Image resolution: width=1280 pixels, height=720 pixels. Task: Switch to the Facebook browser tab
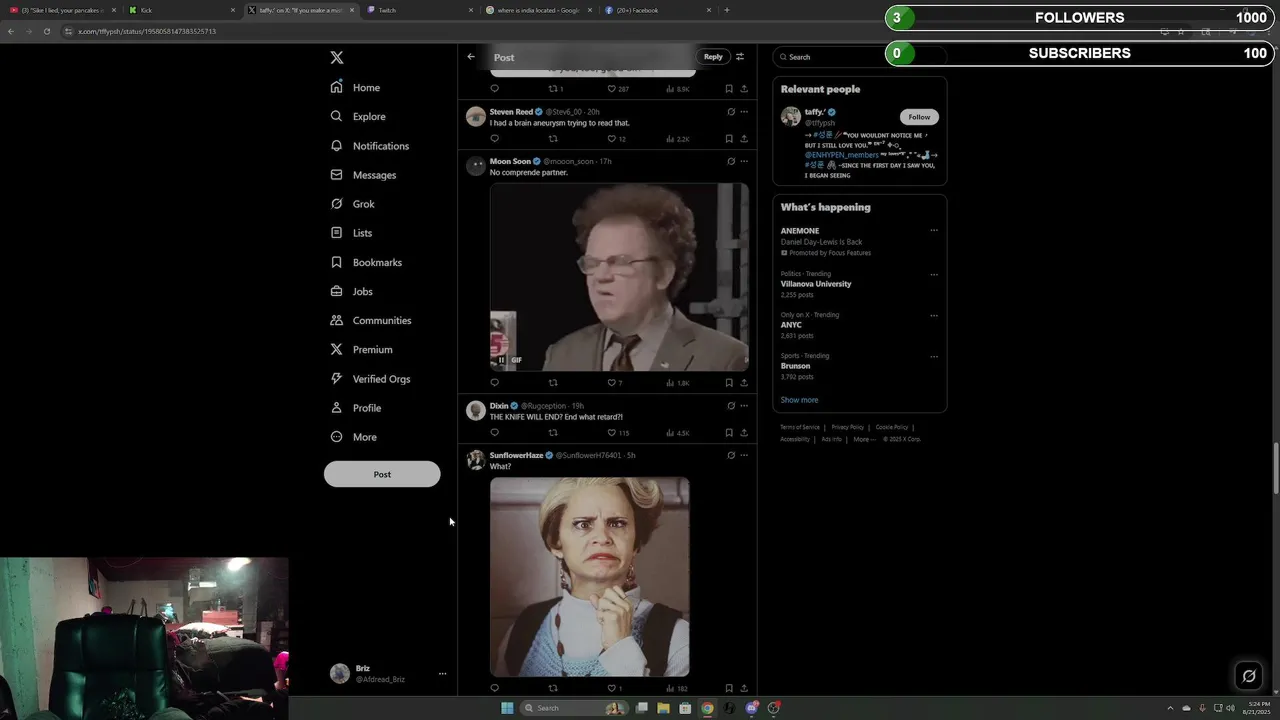[x=658, y=10]
